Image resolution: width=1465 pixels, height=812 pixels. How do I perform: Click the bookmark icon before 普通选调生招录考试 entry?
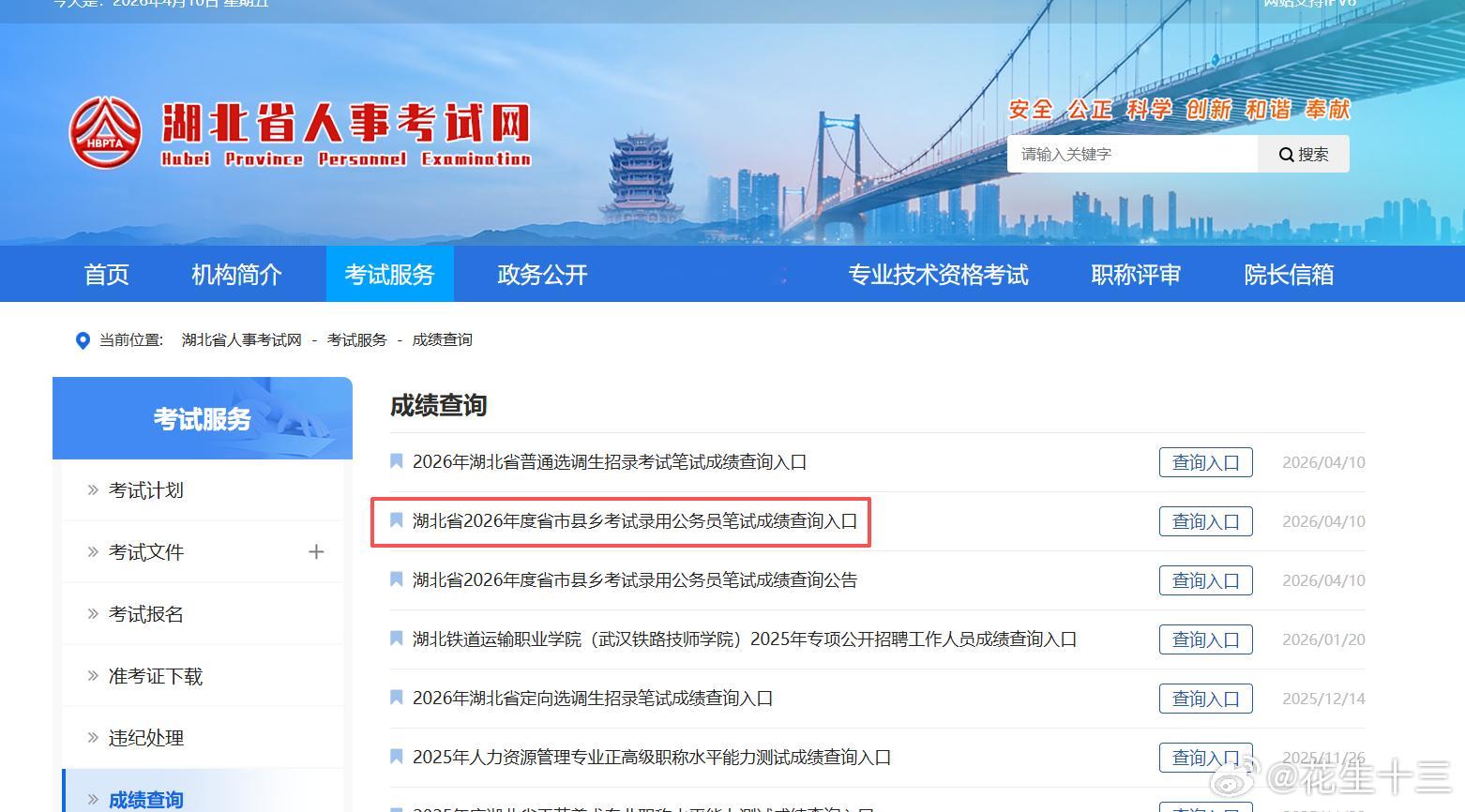[396, 460]
